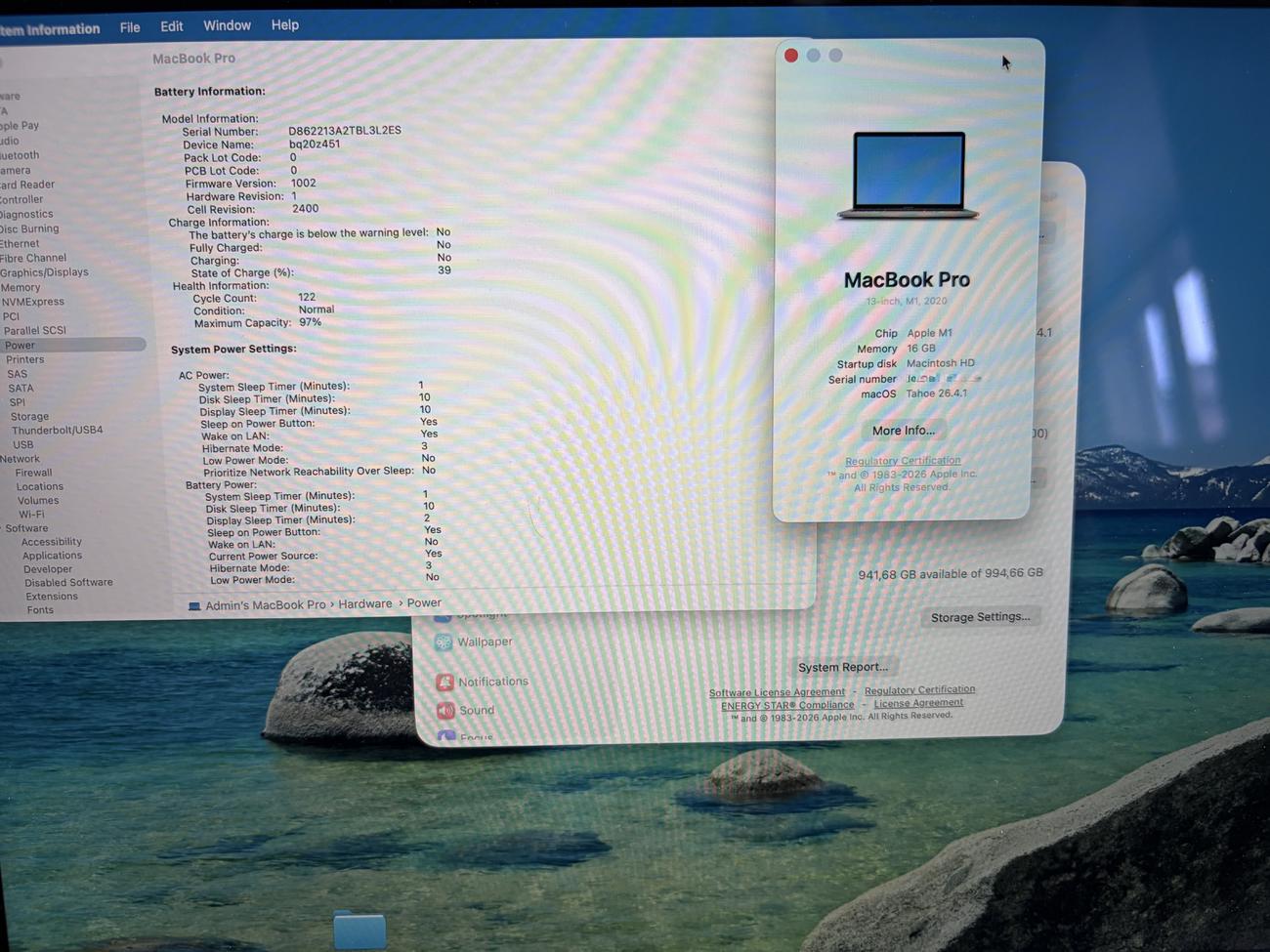This screenshot has height=952, width=1270.
Task: Select SPI in the sidebar
Action: (x=18, y=402)
